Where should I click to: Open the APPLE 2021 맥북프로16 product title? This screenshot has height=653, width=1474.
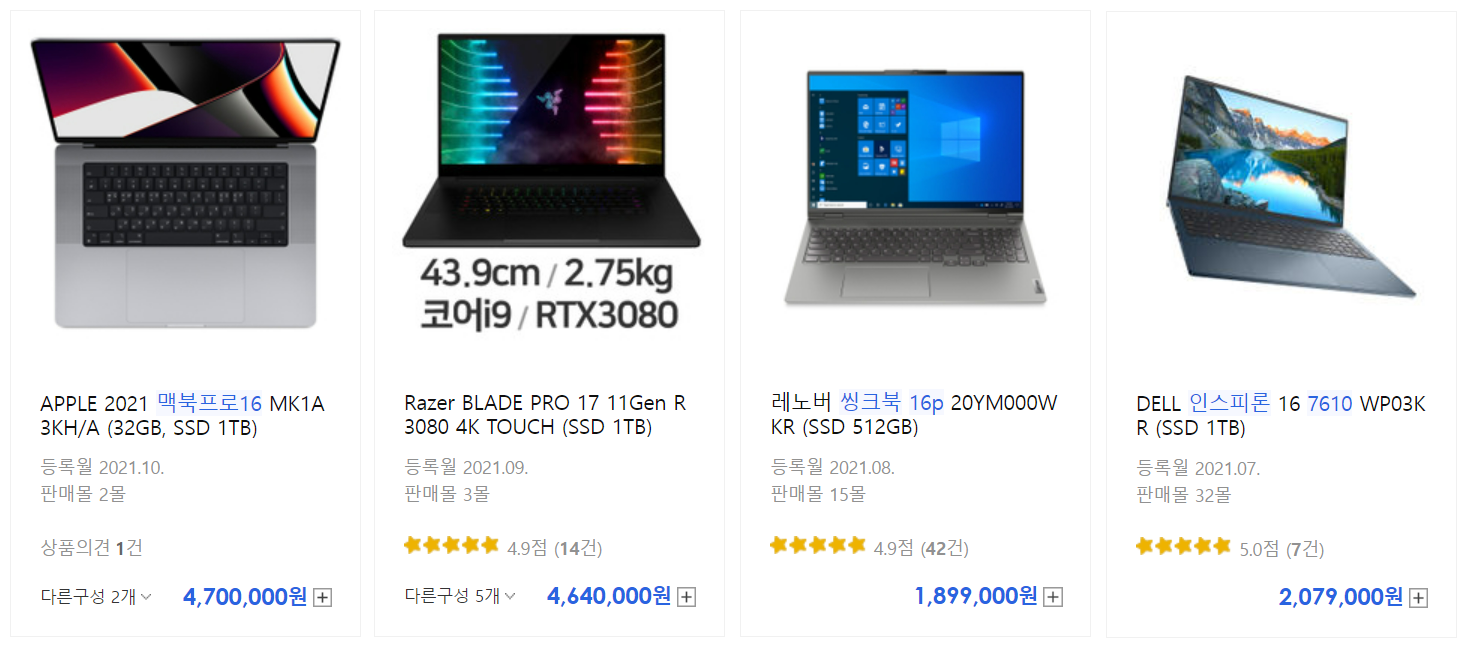click(x=183, y=416)
